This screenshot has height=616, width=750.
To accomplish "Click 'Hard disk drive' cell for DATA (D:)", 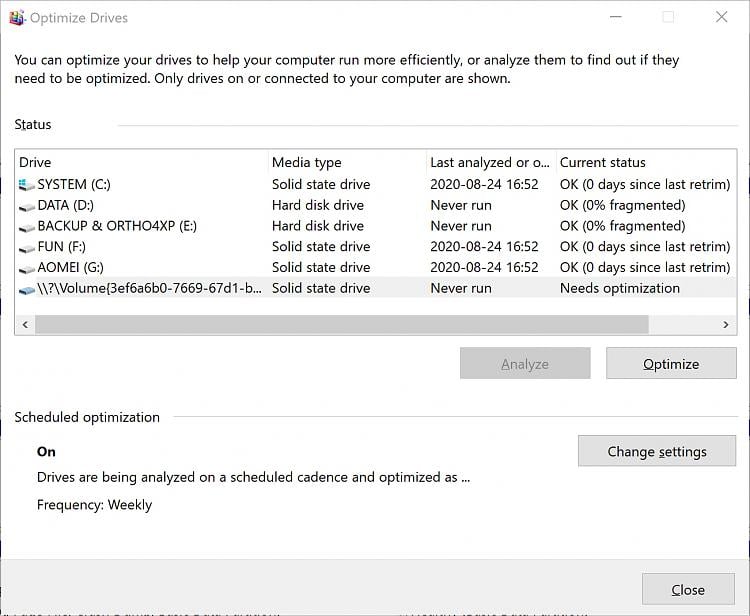I will (318, 205).
